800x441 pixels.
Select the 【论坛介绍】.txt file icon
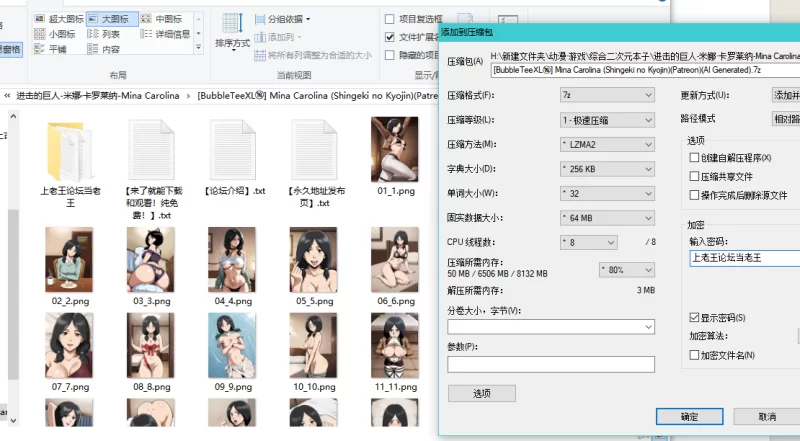coord(233,151)
